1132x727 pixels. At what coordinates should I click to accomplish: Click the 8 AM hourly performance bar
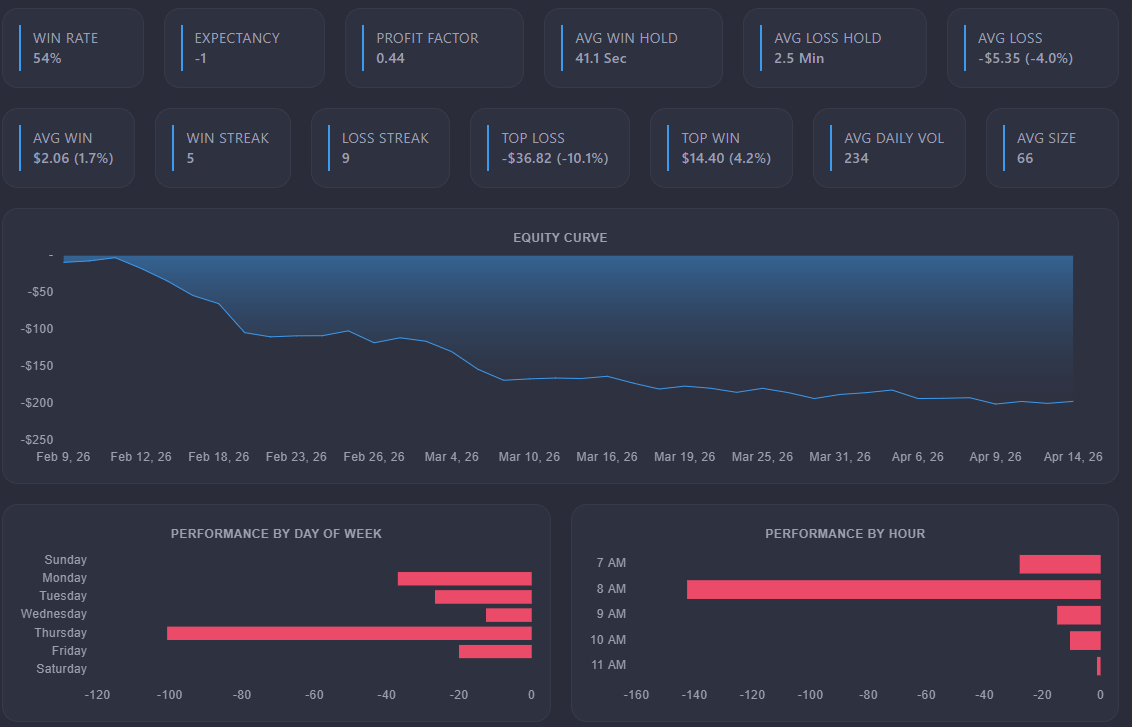(893, 589)
